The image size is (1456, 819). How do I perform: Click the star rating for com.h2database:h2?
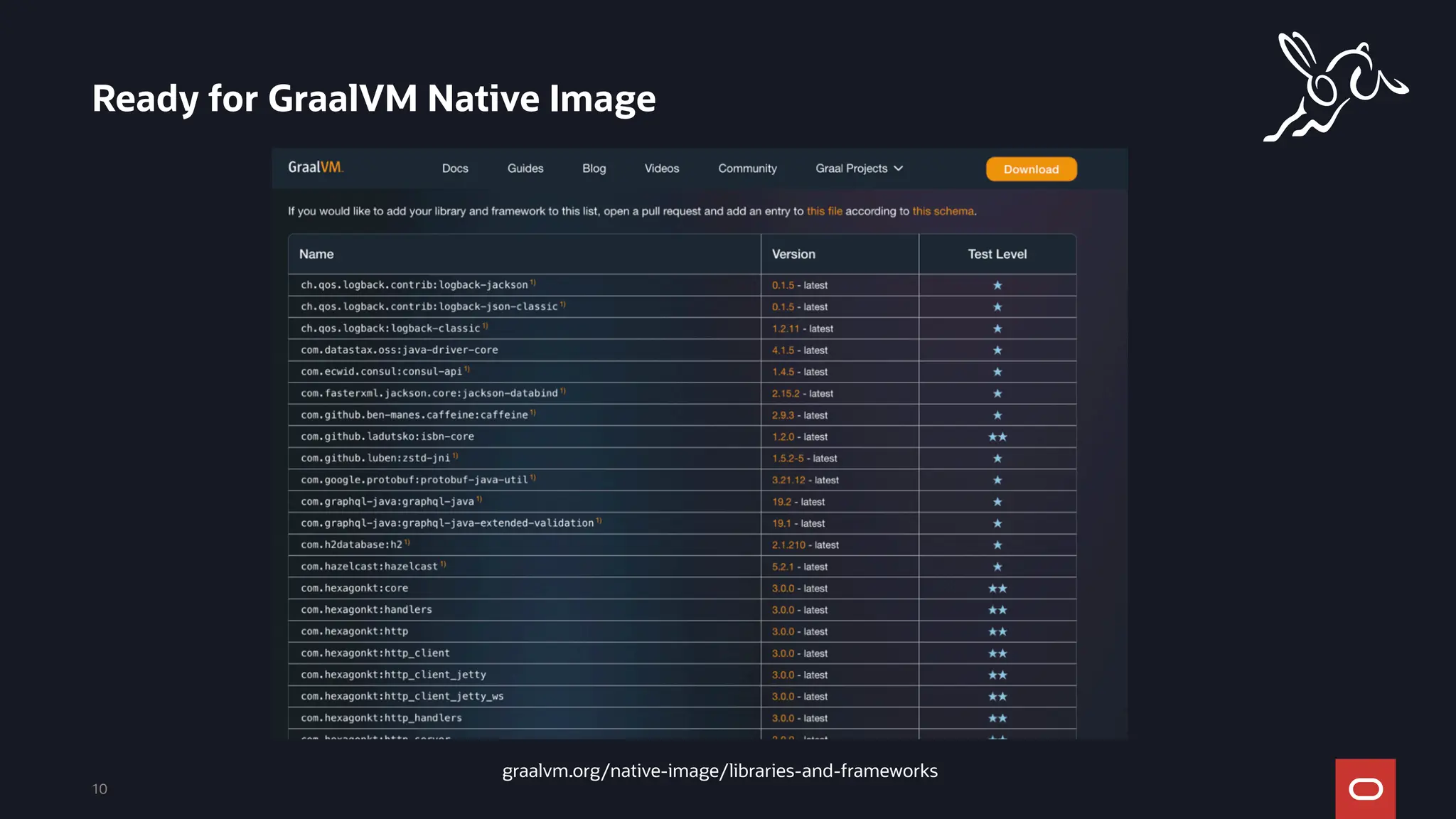[997, 545]
